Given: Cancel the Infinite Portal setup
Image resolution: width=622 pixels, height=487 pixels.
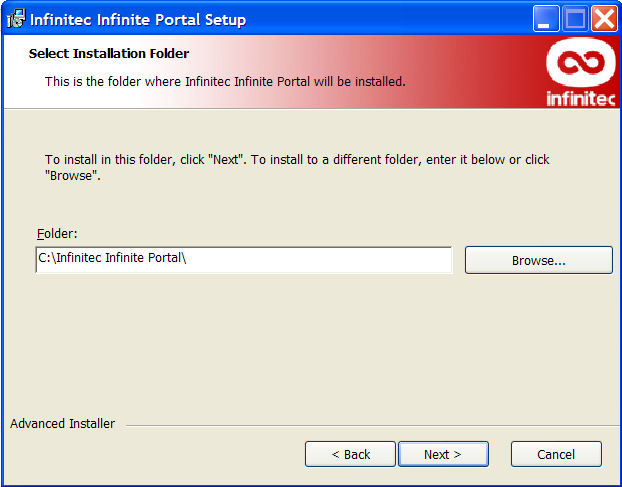Looking at the screenshot, I should (x=556, y=454).
